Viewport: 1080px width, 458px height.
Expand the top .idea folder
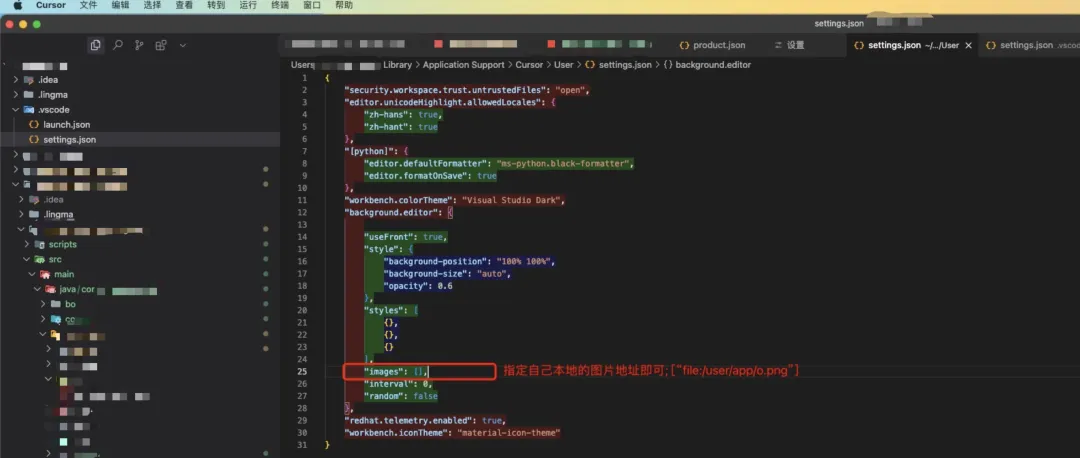(x=15, y=80)
